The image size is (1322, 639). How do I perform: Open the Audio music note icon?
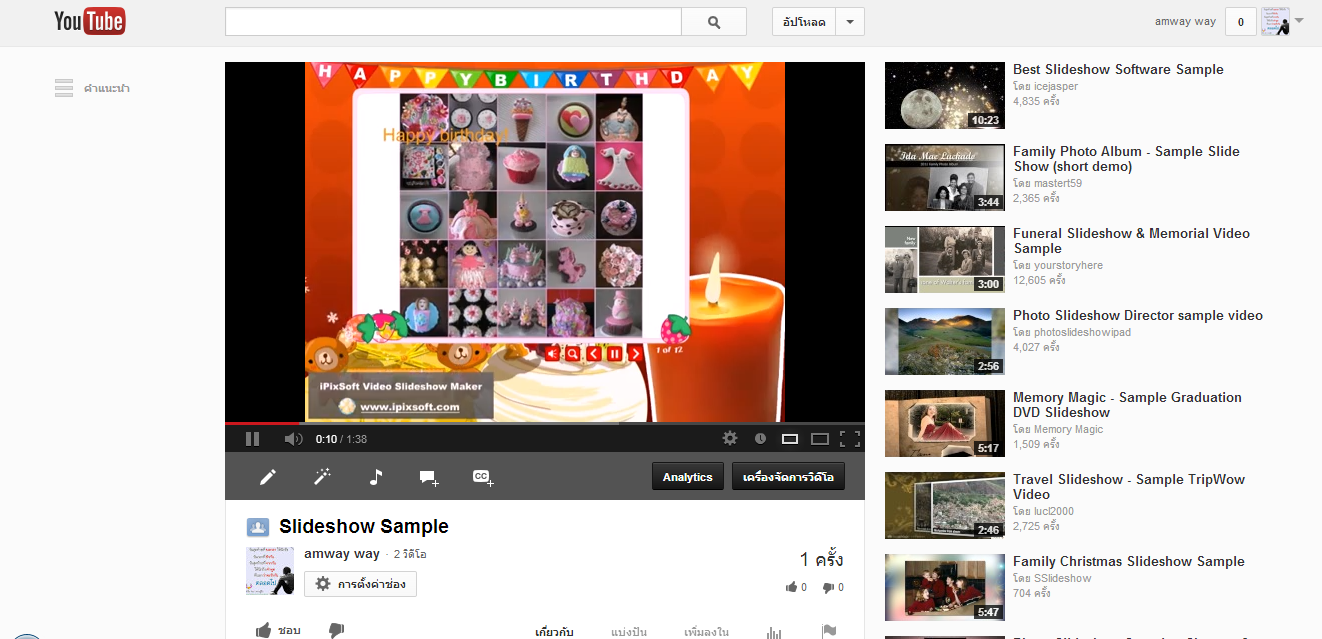pos(376,477)
